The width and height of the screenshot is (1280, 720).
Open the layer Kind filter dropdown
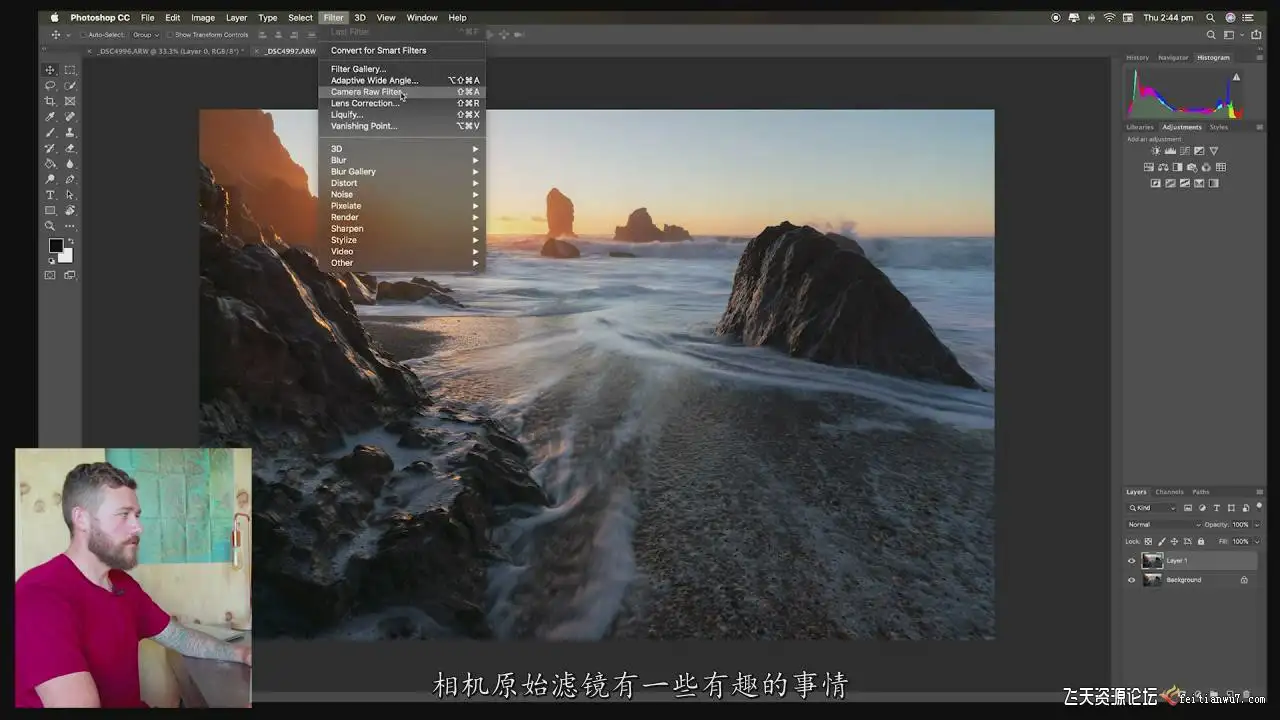point(1153,508)
